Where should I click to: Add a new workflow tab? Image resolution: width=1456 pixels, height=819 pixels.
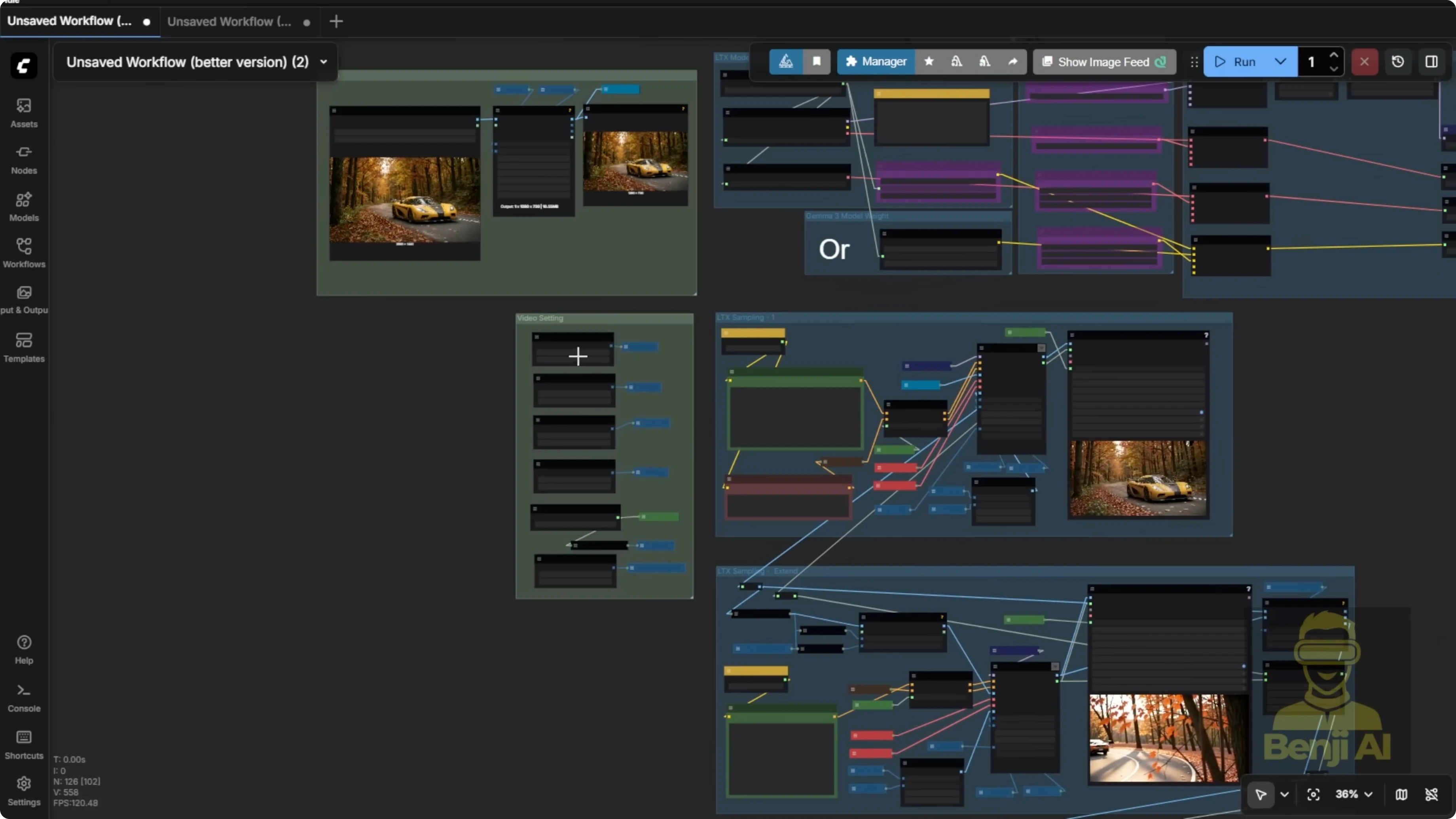(336, 21)
